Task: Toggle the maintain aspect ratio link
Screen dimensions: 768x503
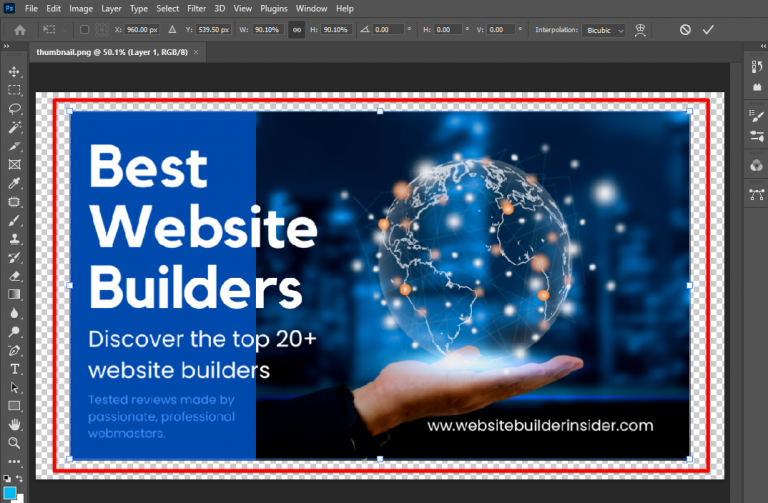Action: coord(297,30)
